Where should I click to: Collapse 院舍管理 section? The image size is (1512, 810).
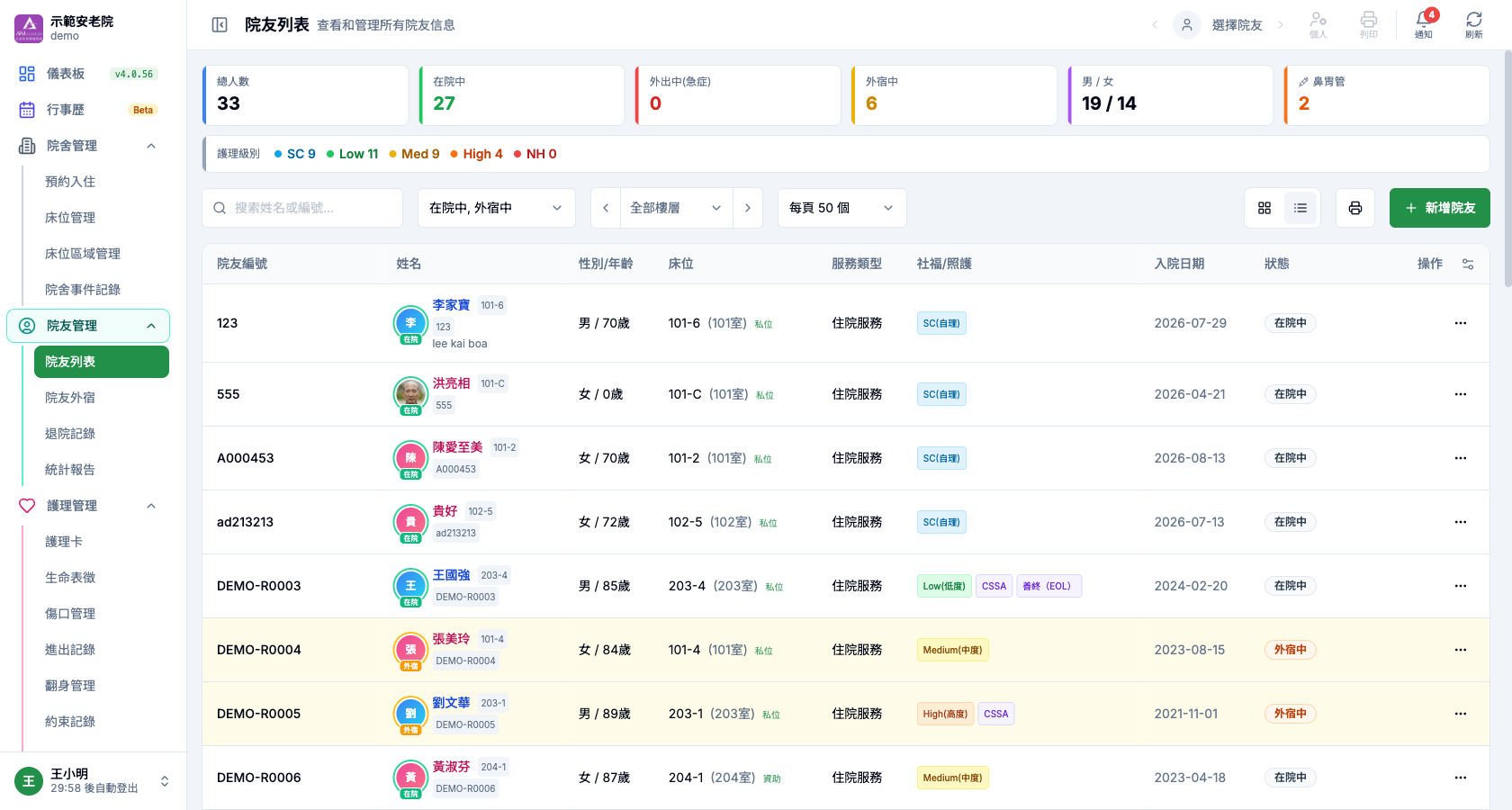pos(88,146)
